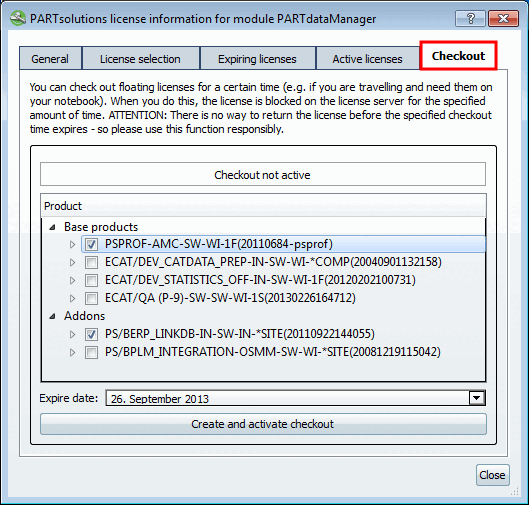Close the dialog with the red X button
This screenshot has width=529, height=505.
pos(503,18)
